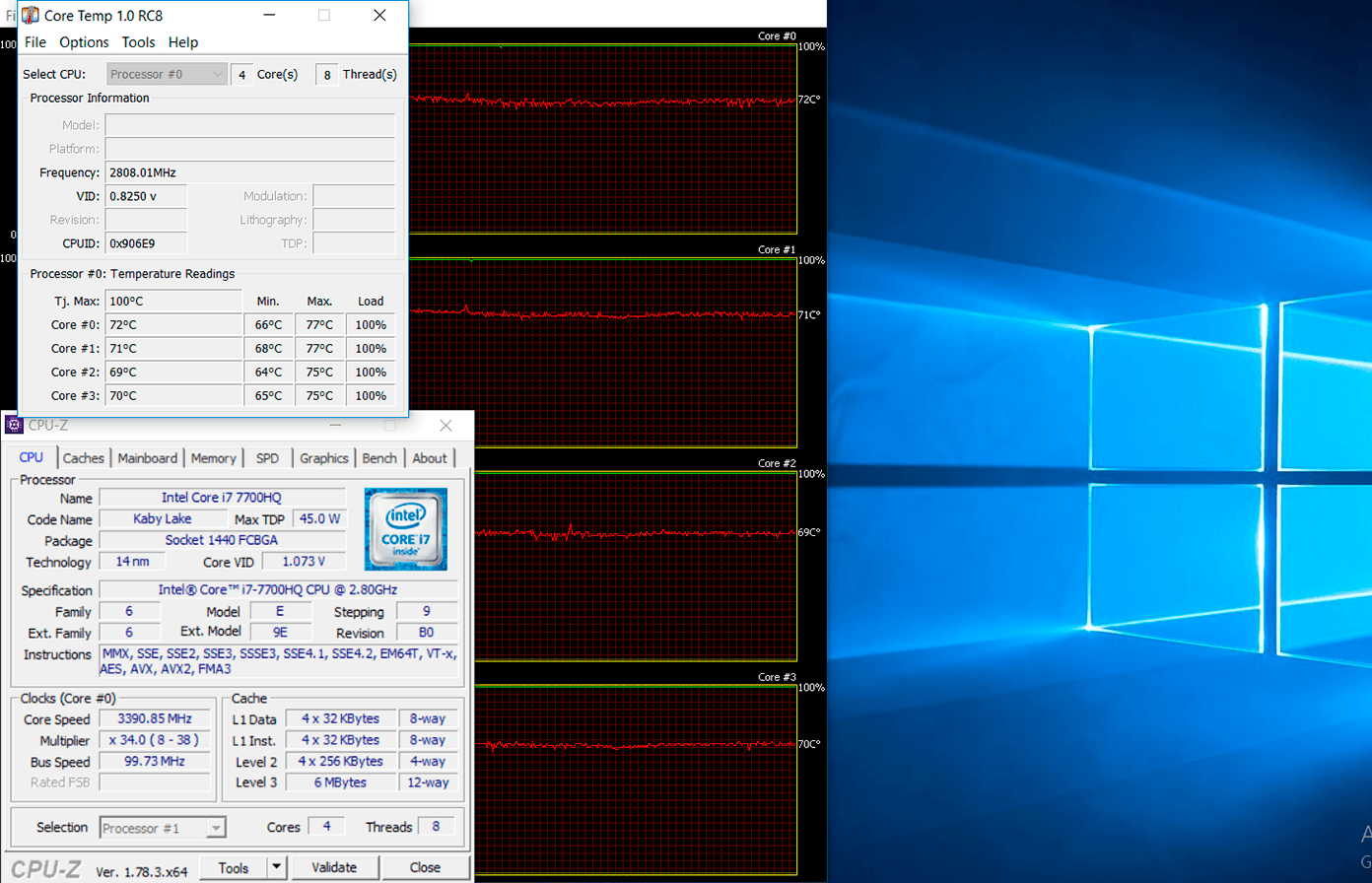Click the Level 2 4 x 256 KBytes value
Image resolution: width=1372 pixels, height=883 pixels.
coord(340,761)
